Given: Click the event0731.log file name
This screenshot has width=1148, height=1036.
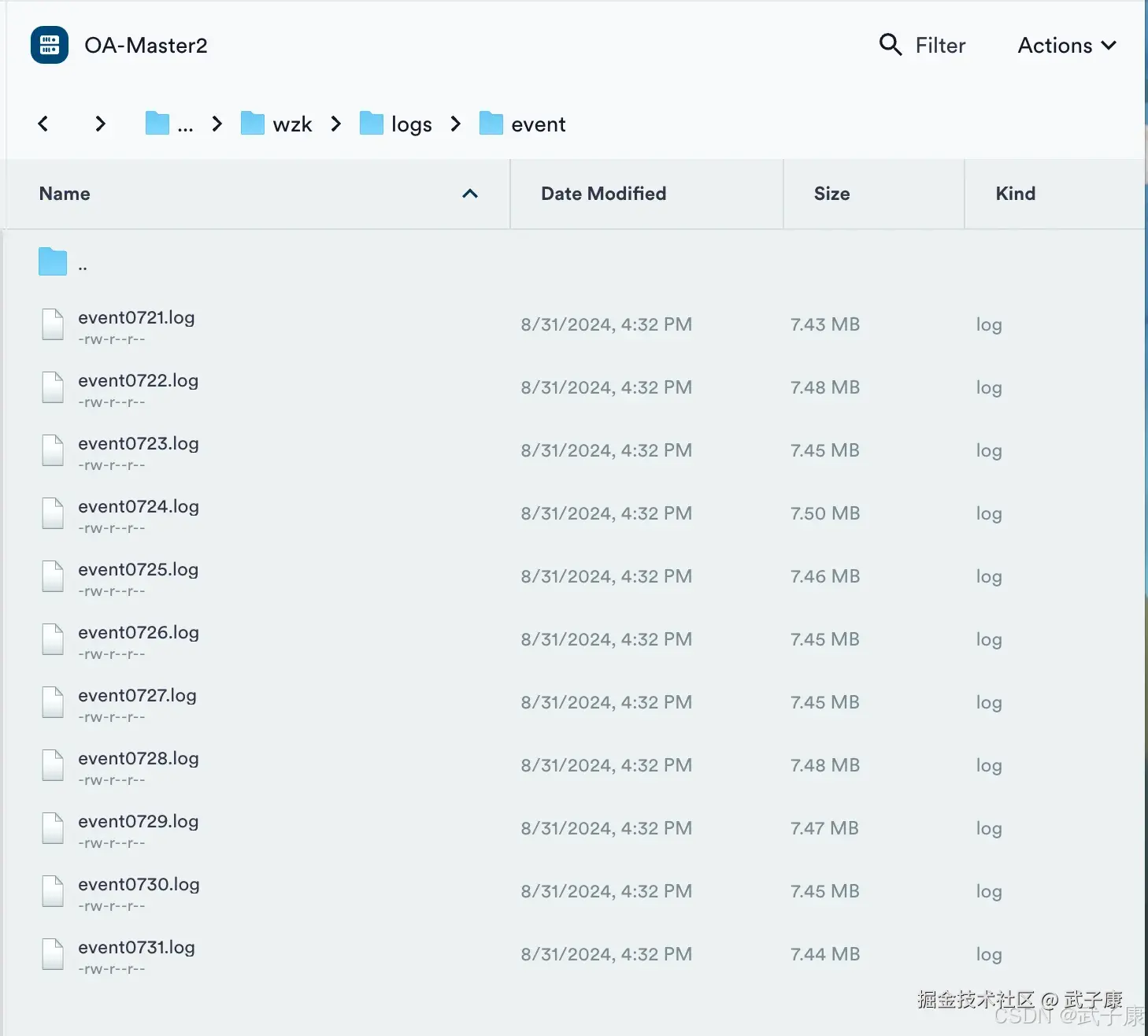Looking at the screenshot, I should (136, 947).
